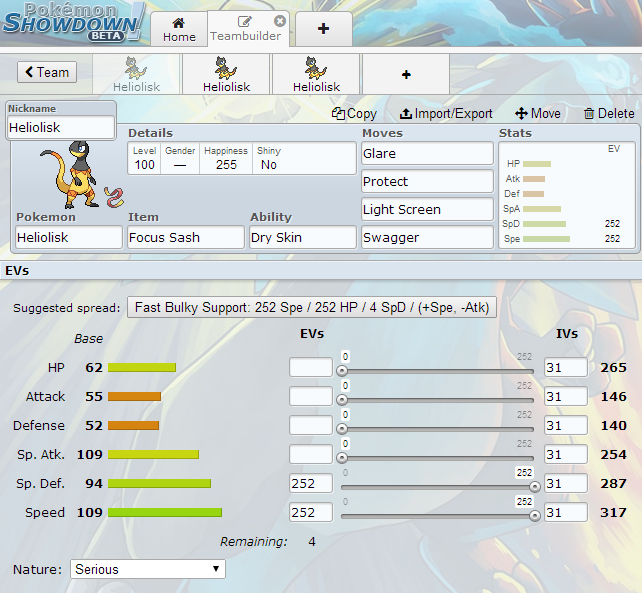Screen dimensions: 642x593
Task: Select the Light Screen move slot
Action: point(427,209)
